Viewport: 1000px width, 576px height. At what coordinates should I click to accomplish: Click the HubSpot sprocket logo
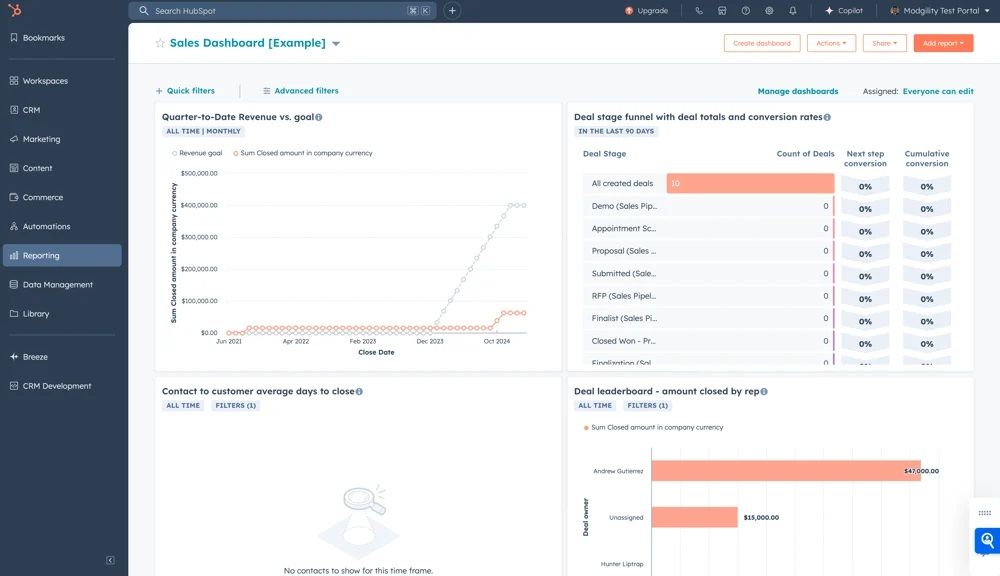[x=14, y=10]
